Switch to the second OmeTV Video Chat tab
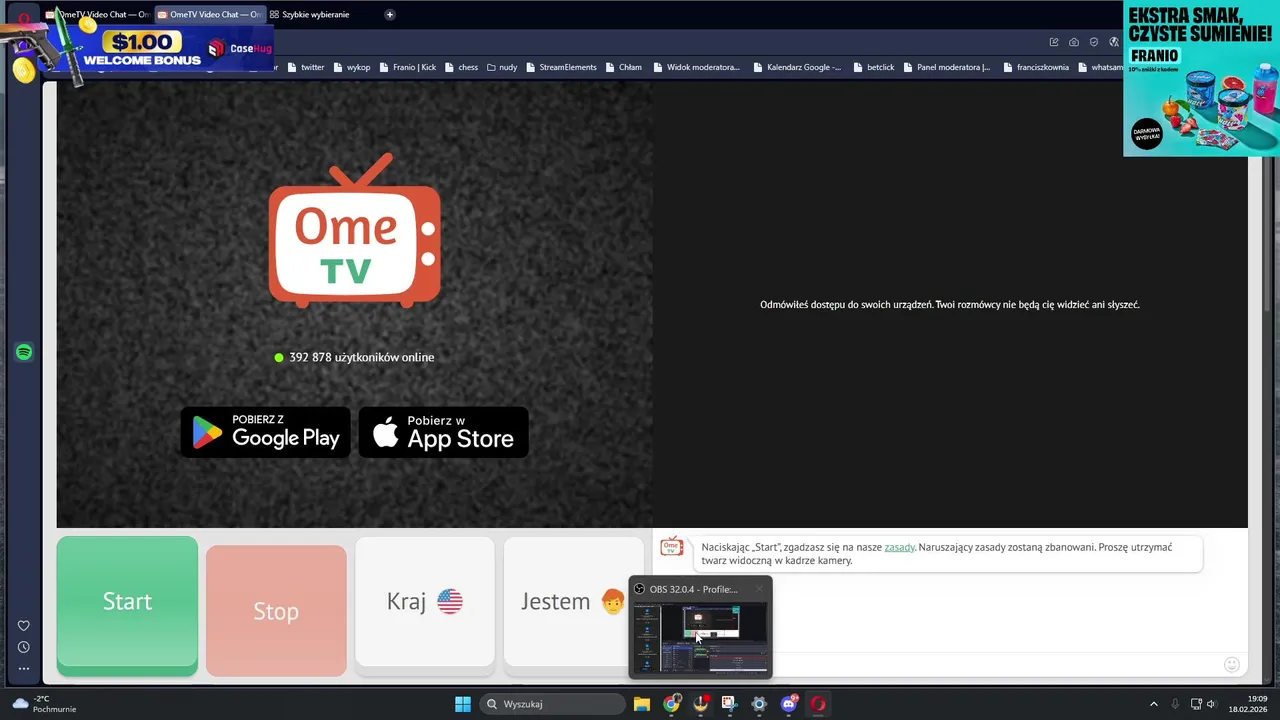The height and width of the screenshot is (720, 1280). point(208,14)
